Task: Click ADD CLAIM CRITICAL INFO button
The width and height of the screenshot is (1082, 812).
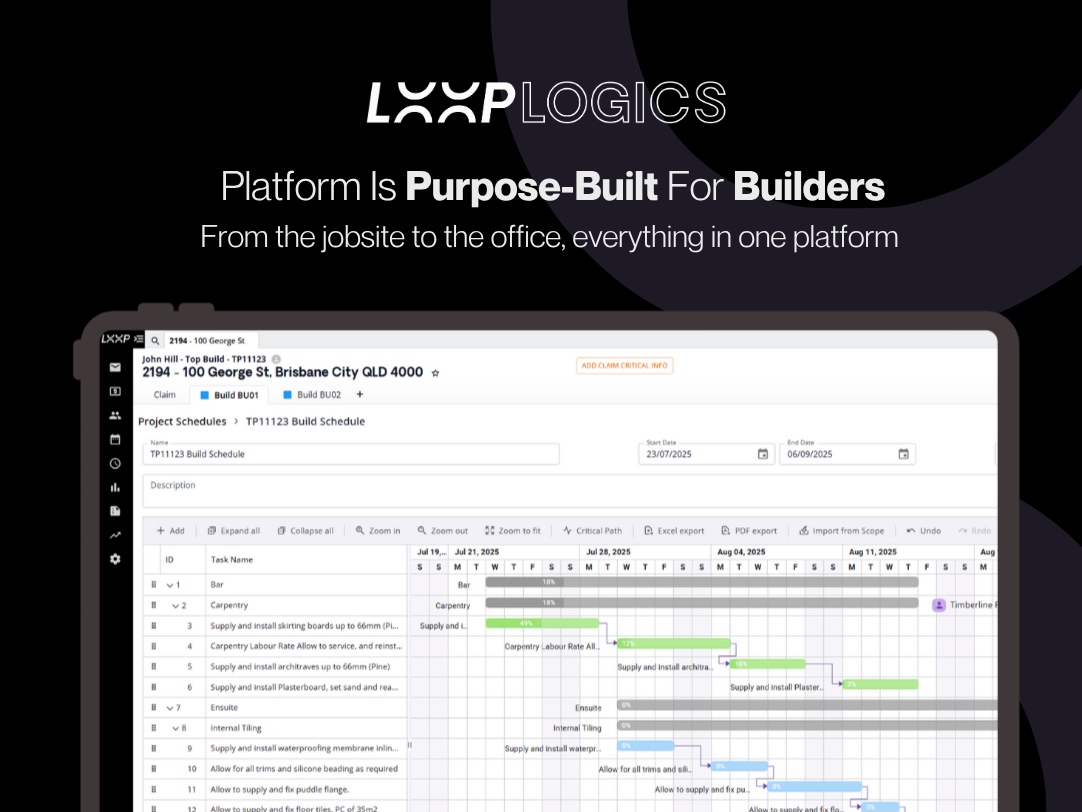Action: point(624,366)
